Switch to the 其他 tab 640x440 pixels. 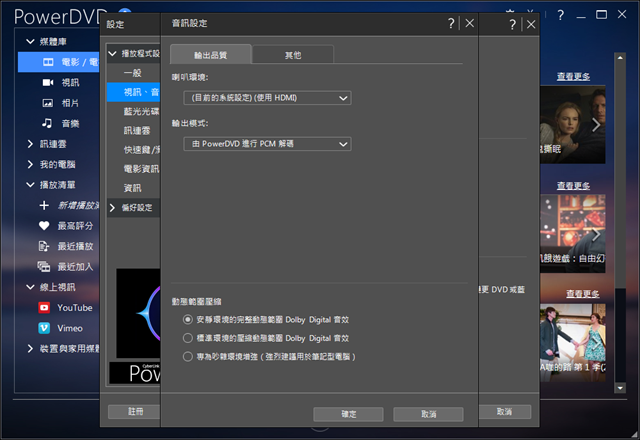click(x=293, y=55)
